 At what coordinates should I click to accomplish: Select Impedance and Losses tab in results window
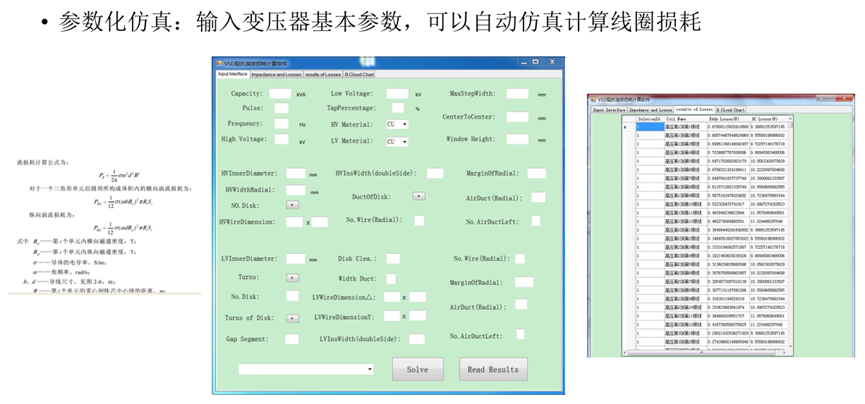click(x=650, y=110)
